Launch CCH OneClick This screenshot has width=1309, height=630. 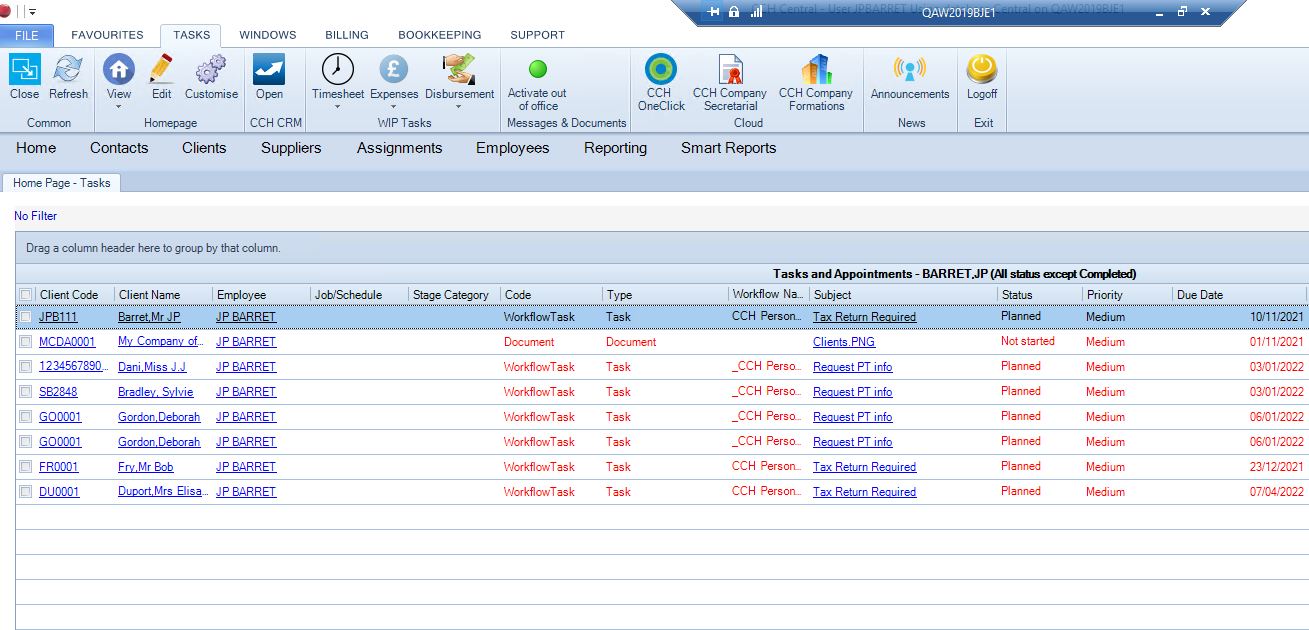[x=661, y=69]
